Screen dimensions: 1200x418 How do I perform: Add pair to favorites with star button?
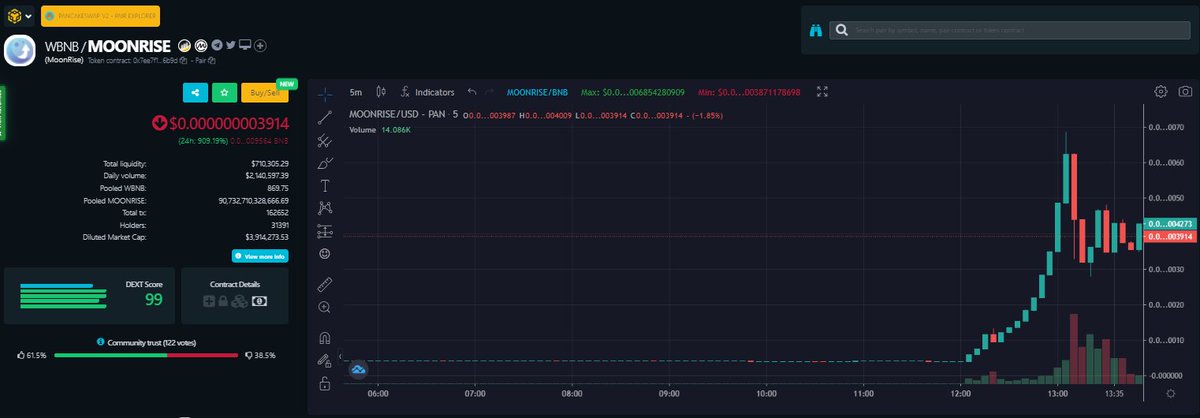[225, 92]
